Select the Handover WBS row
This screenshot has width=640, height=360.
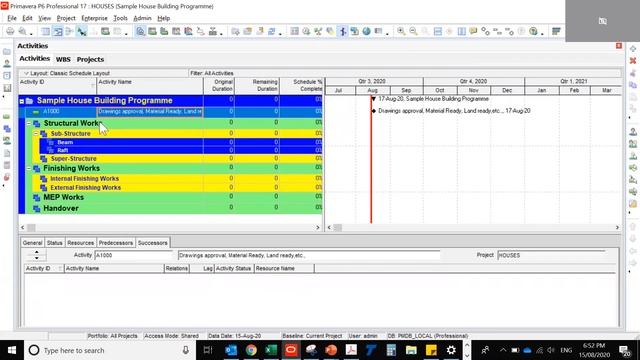point(170,208)
